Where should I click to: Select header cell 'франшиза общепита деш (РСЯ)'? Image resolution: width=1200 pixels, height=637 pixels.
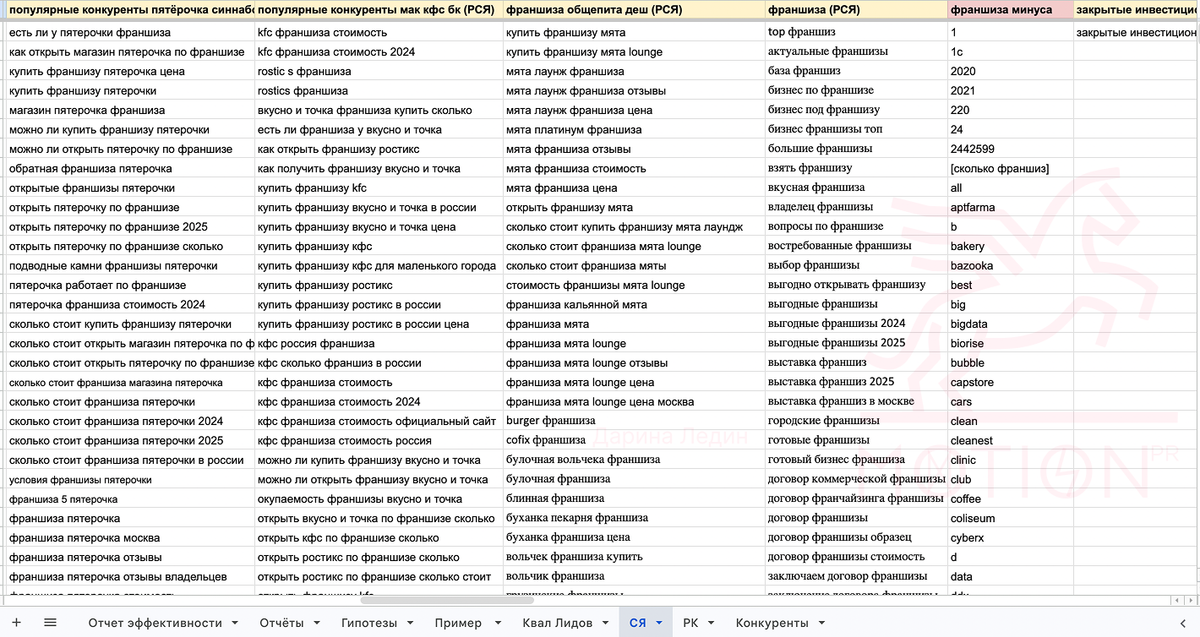632,9
